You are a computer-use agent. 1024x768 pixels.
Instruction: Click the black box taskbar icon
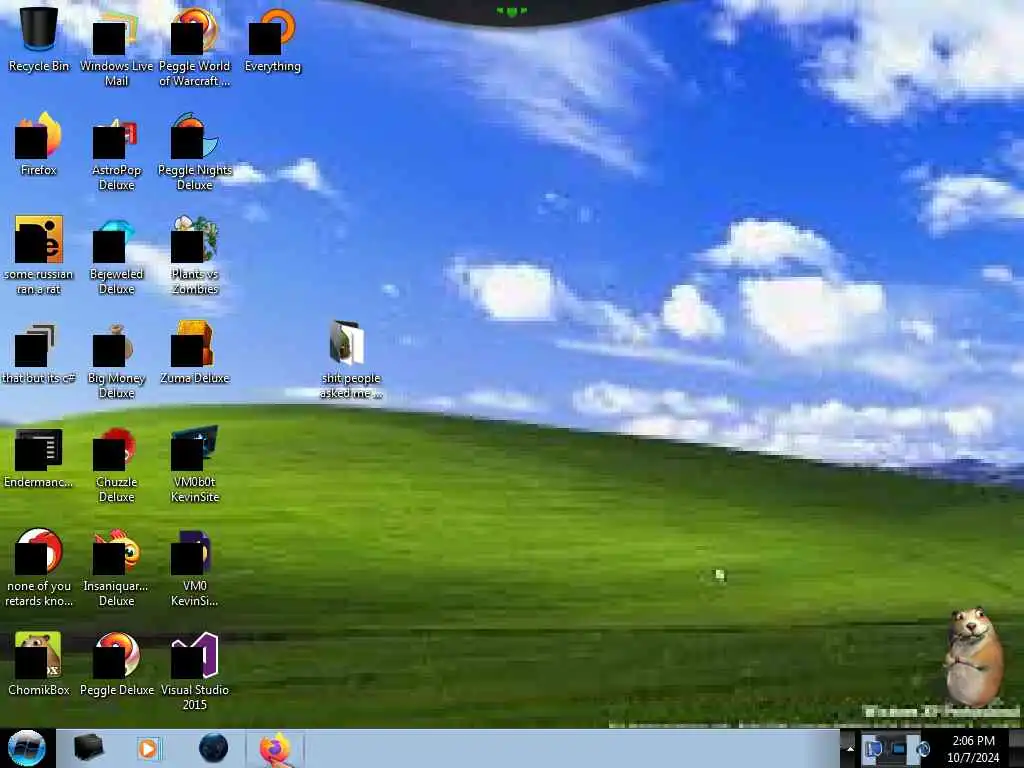point(88,748)
